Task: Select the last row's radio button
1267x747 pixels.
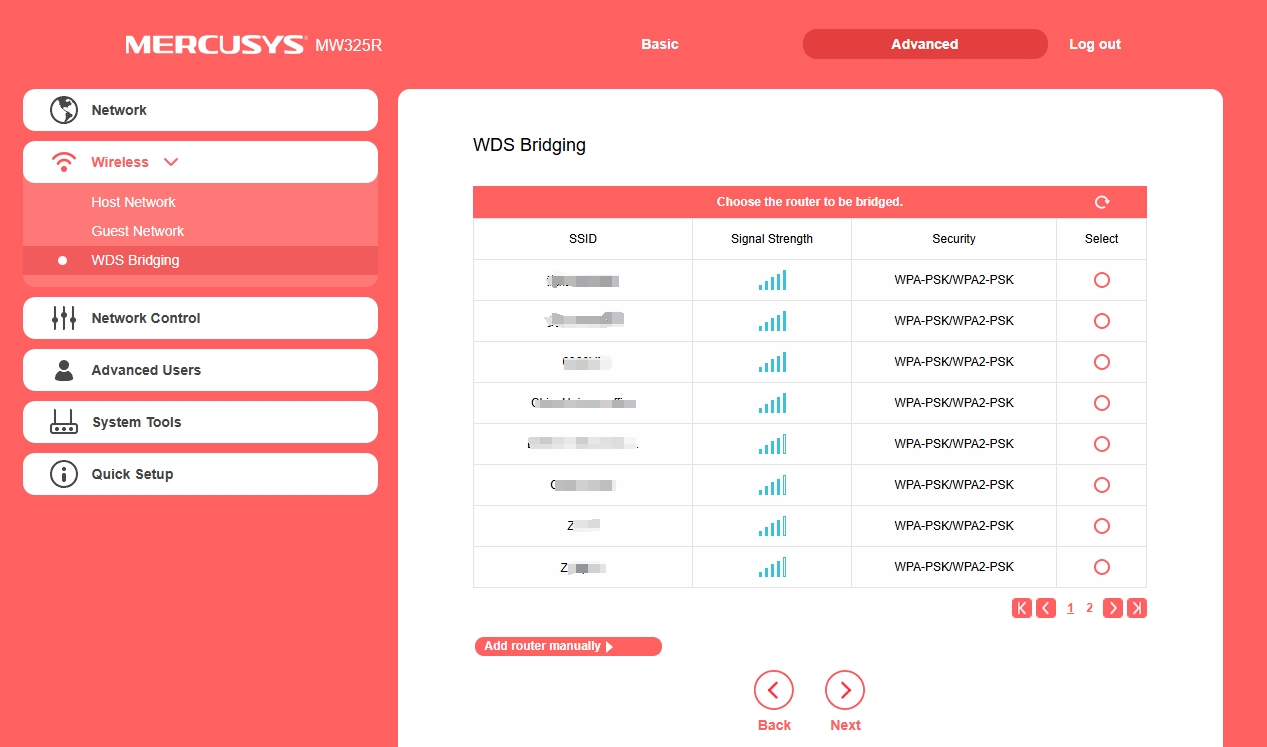Action: 1102,567
